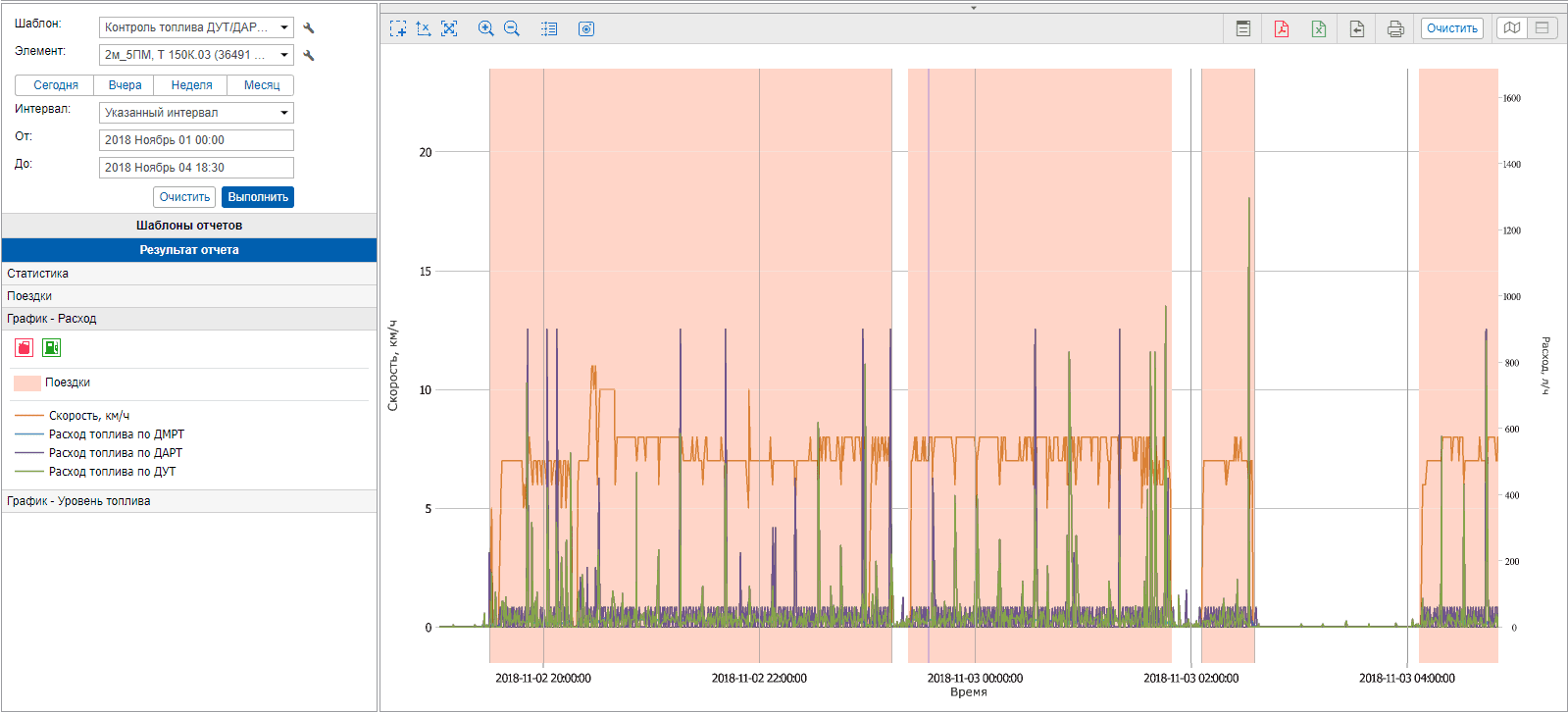Image resolution: width=1568 pixels, height=713 pixels.
Task: Select the Неделя interval tab
Action: click(x=191, y=85)
